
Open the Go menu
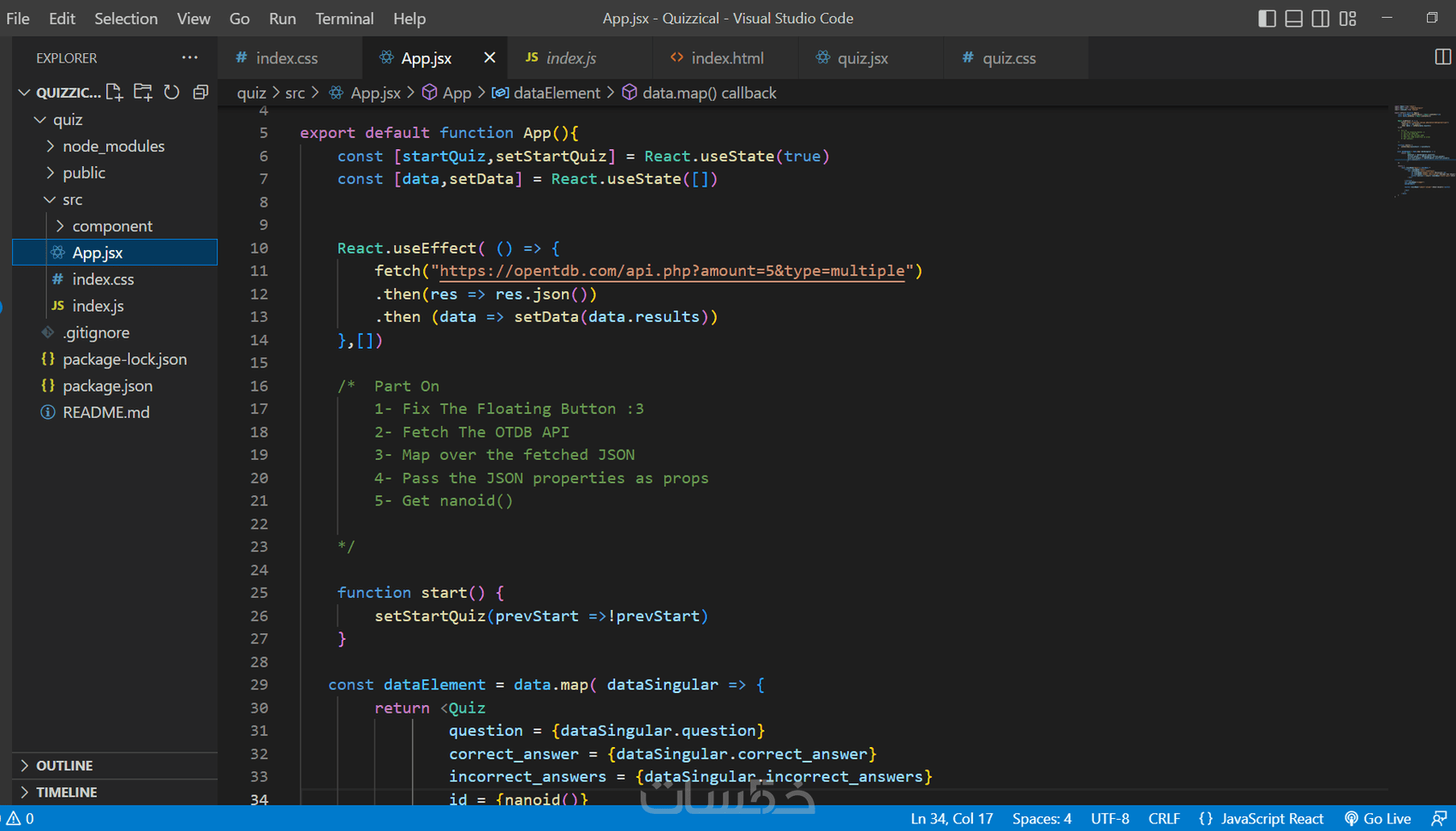click(240, 18)
